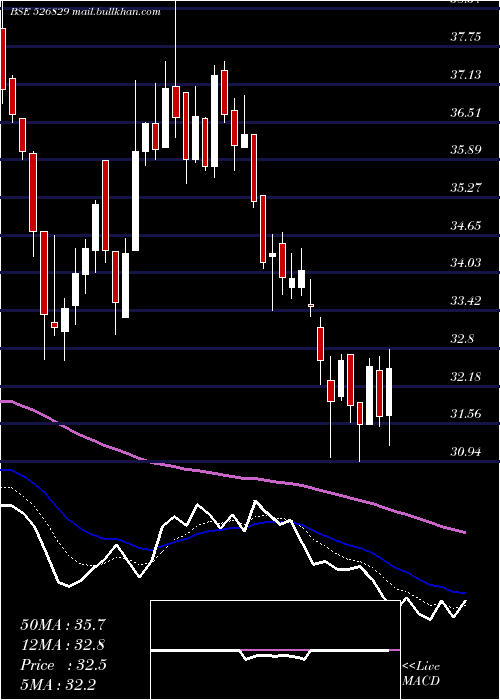Click the 32.18 price axis label
Viewport: 500px width, 700px height.
click(x=466, y=377)
